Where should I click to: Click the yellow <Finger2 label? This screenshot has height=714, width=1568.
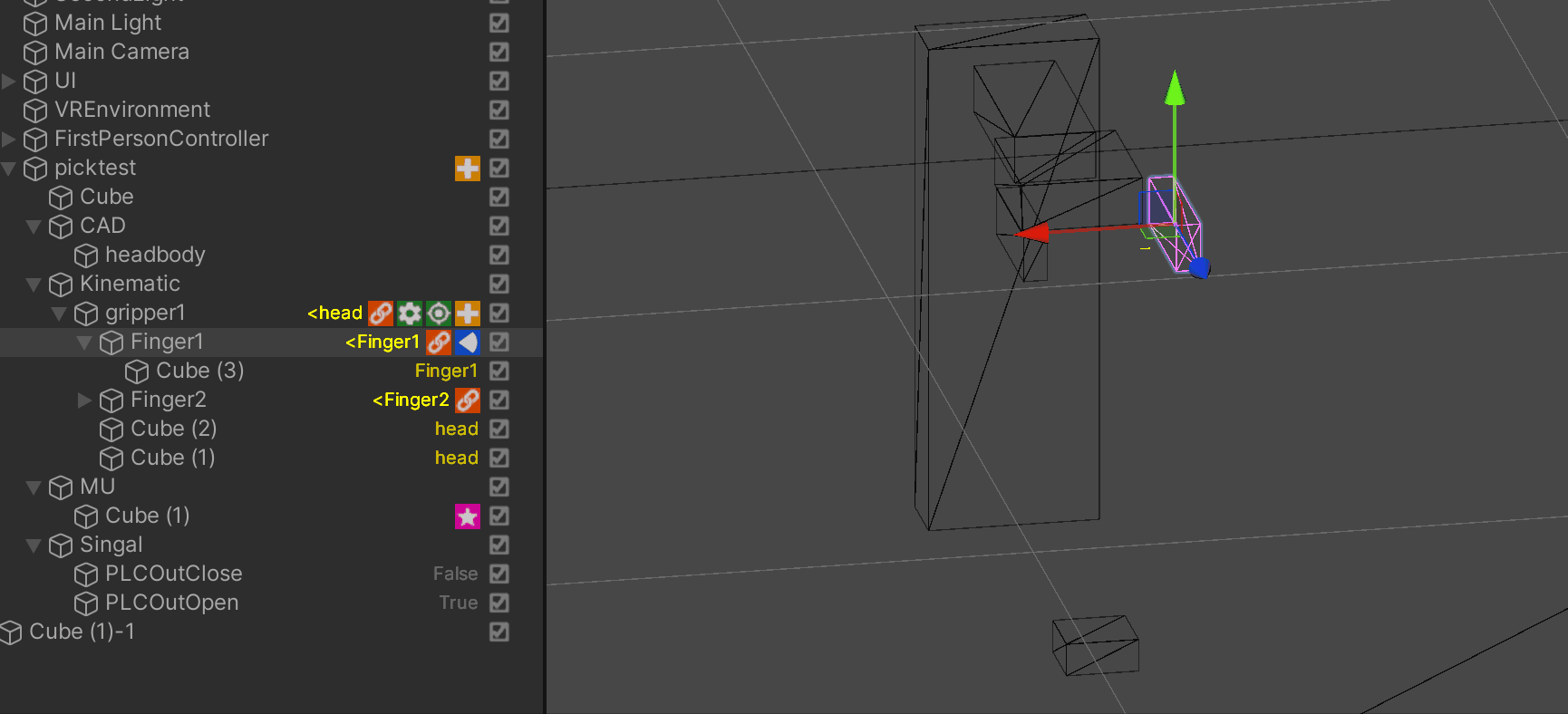tap(411, 400)
